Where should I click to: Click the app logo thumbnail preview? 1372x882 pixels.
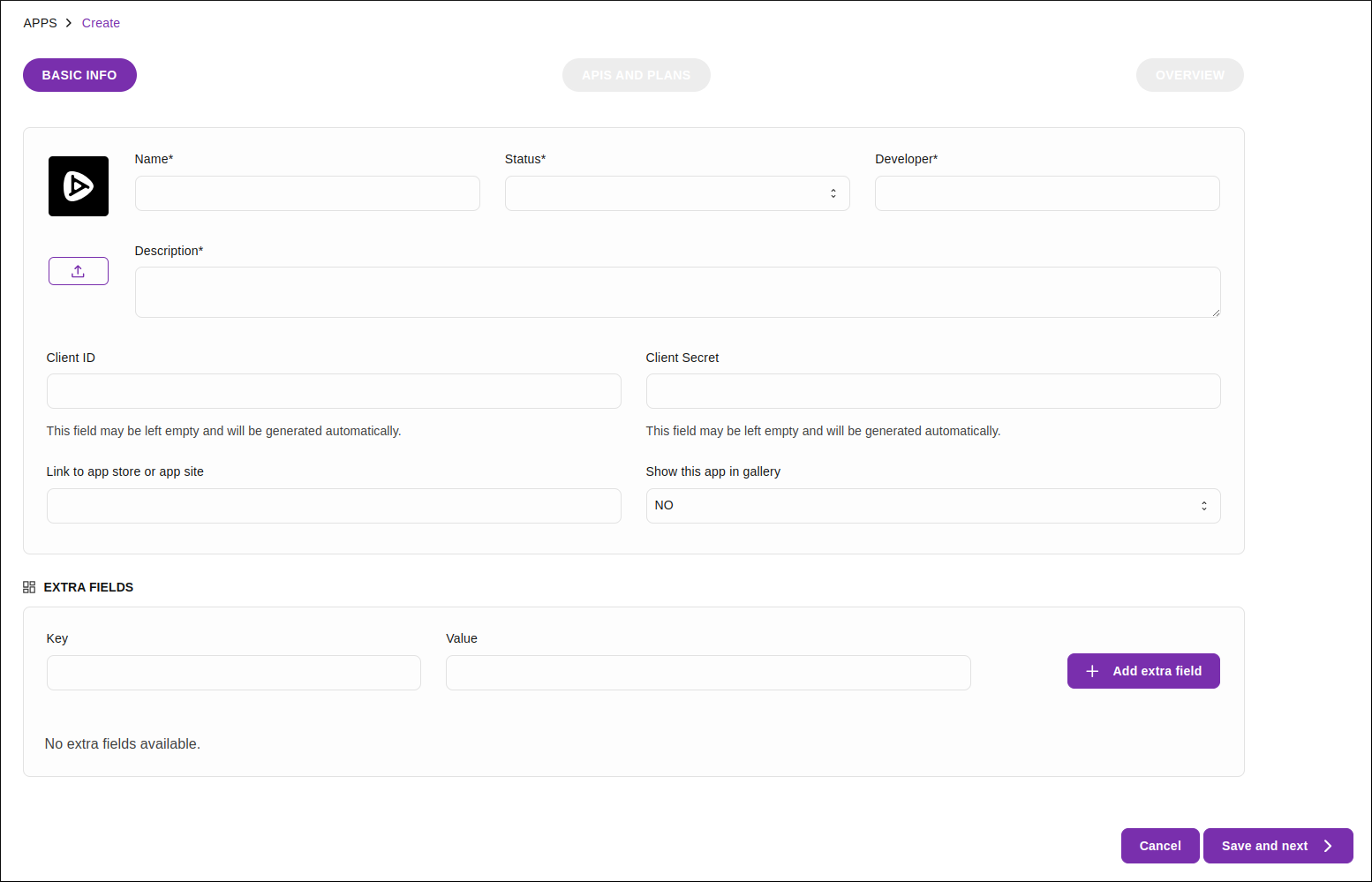click(79, 186)
